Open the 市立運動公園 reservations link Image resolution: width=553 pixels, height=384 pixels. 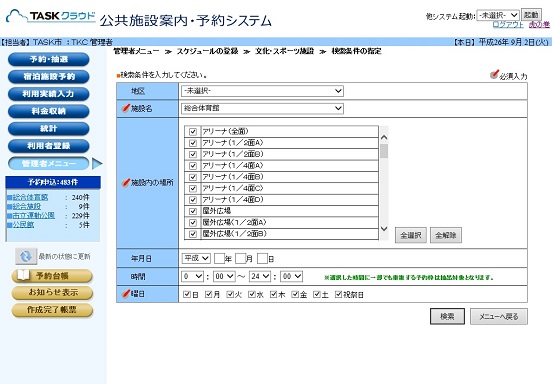coord(34,216)
